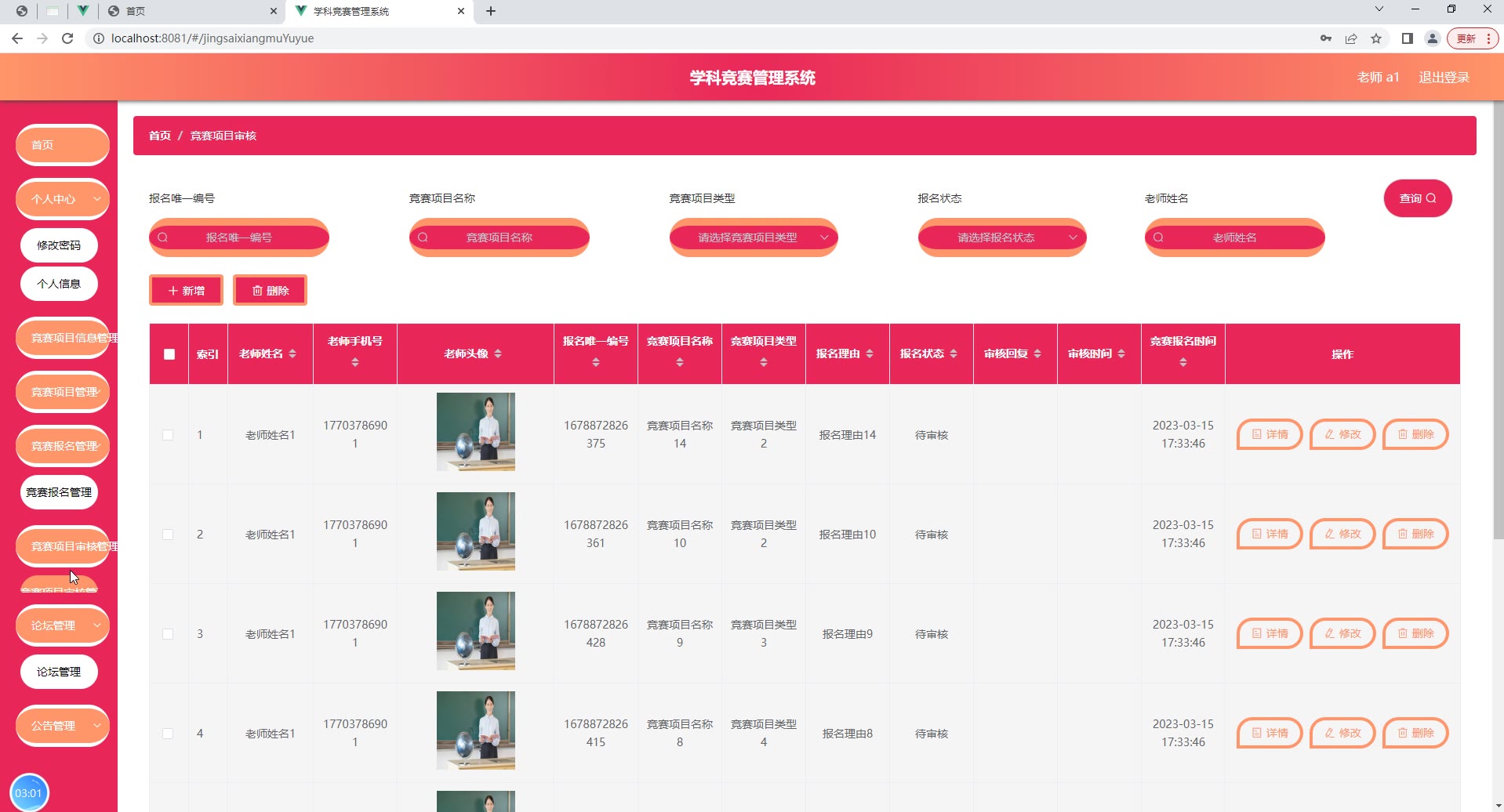
Task: Close the 学科竞赛管理系统 browser tab
Action: 461,11
